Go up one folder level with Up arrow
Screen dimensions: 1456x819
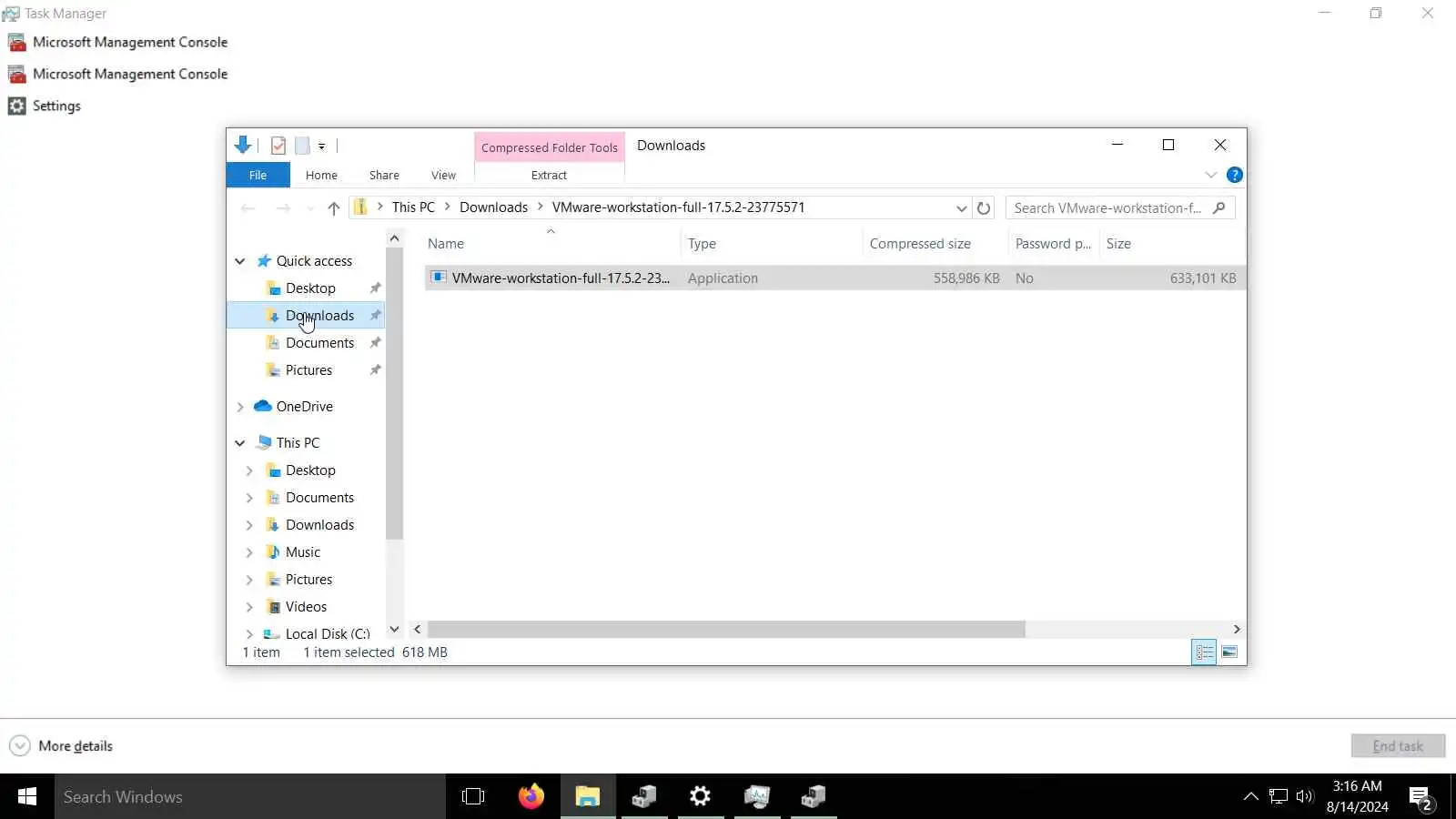(334, 208)
